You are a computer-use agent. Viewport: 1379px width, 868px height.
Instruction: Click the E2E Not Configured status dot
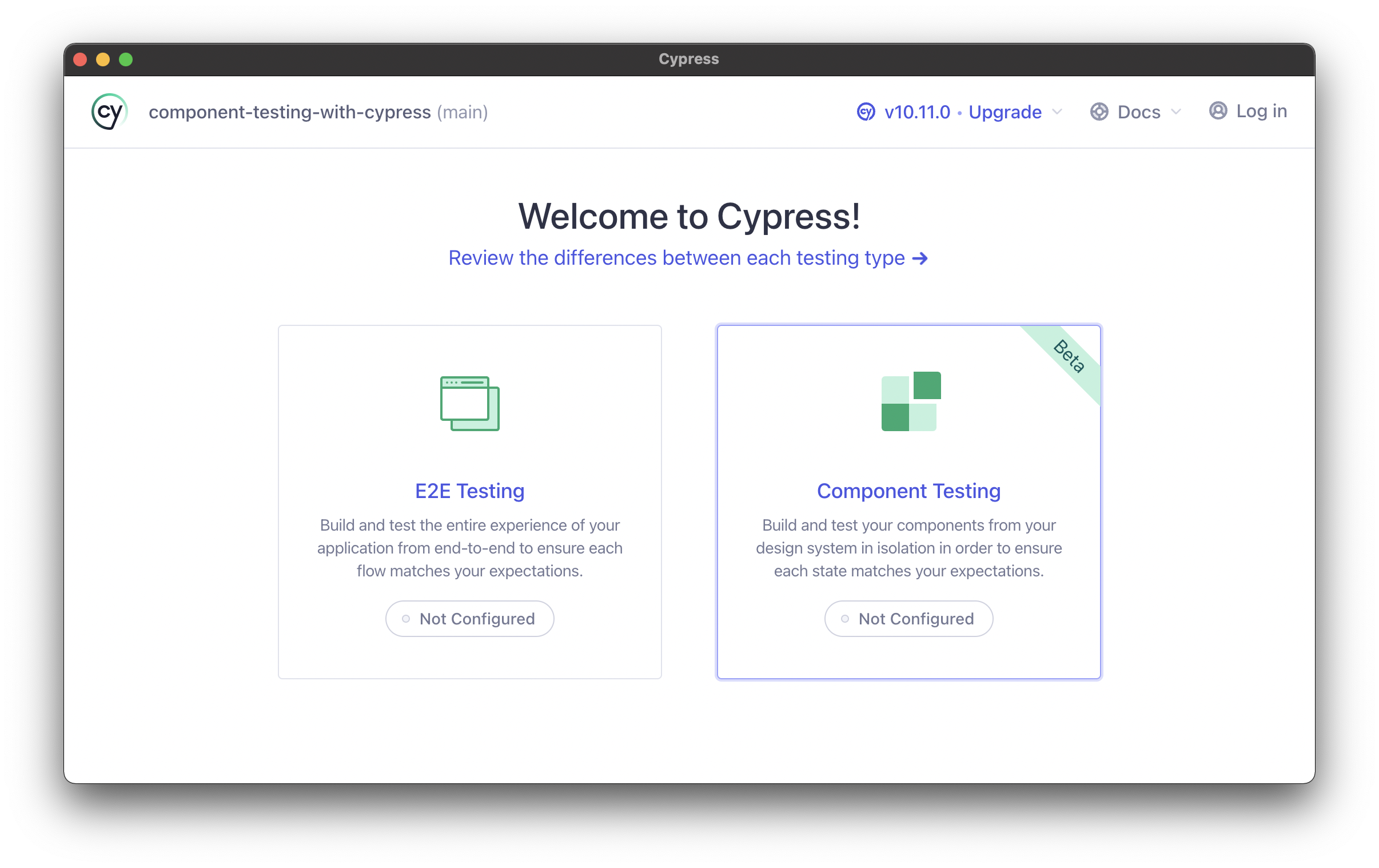point(406,619)
